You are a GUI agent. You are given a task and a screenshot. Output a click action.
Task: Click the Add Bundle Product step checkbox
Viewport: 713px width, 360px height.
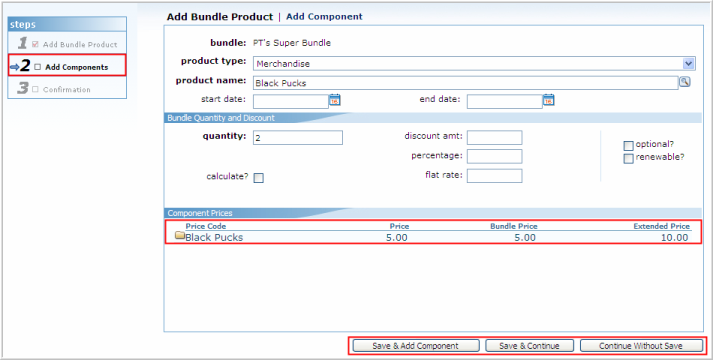coord(35,45)
